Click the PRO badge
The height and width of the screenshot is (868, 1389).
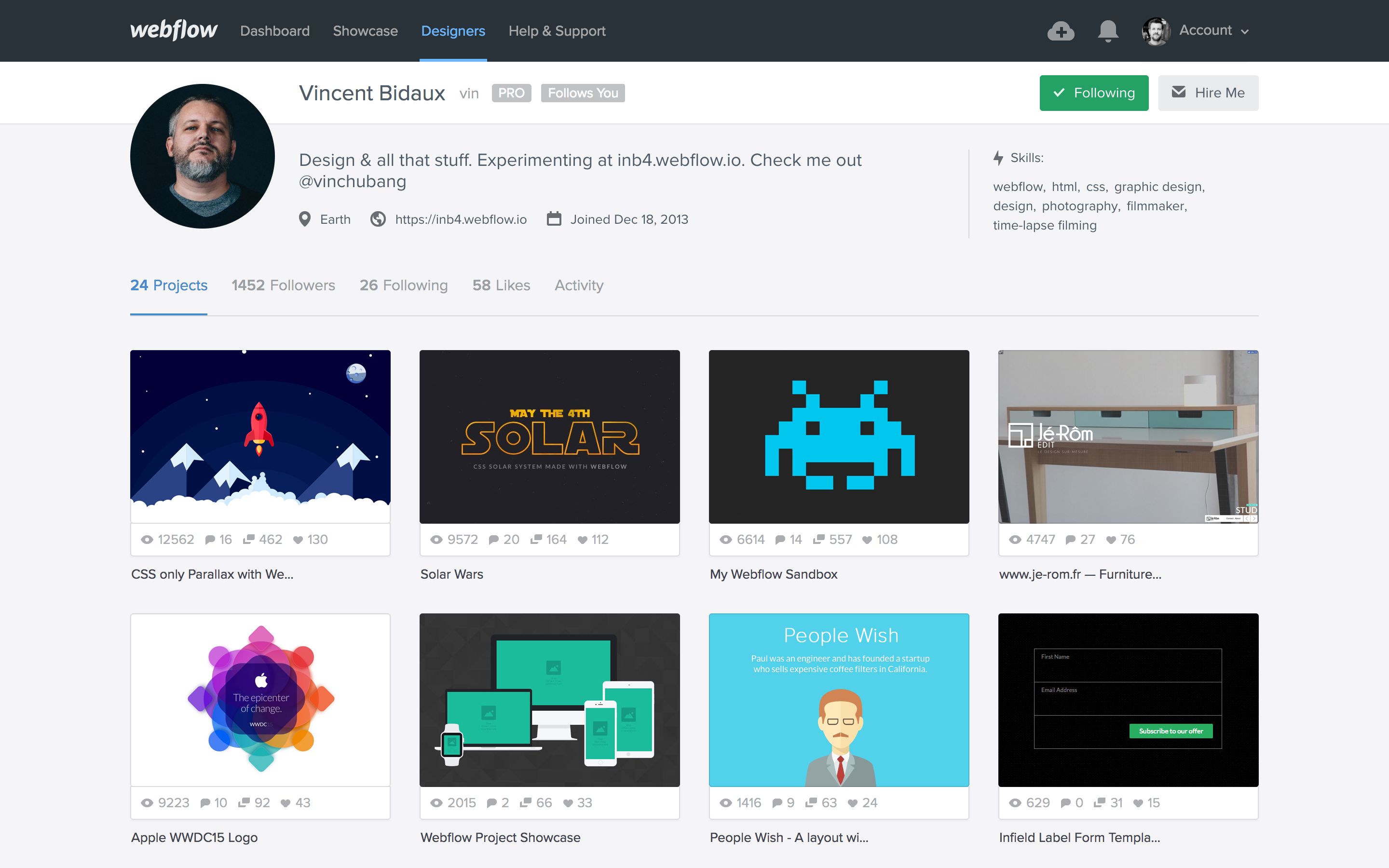(x=511, y=93)
